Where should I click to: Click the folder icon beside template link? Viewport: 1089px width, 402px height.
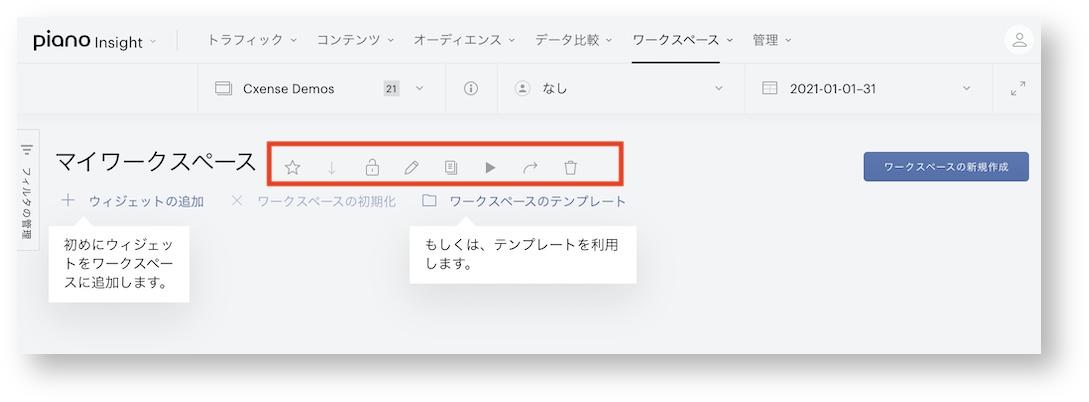point(429,201)
